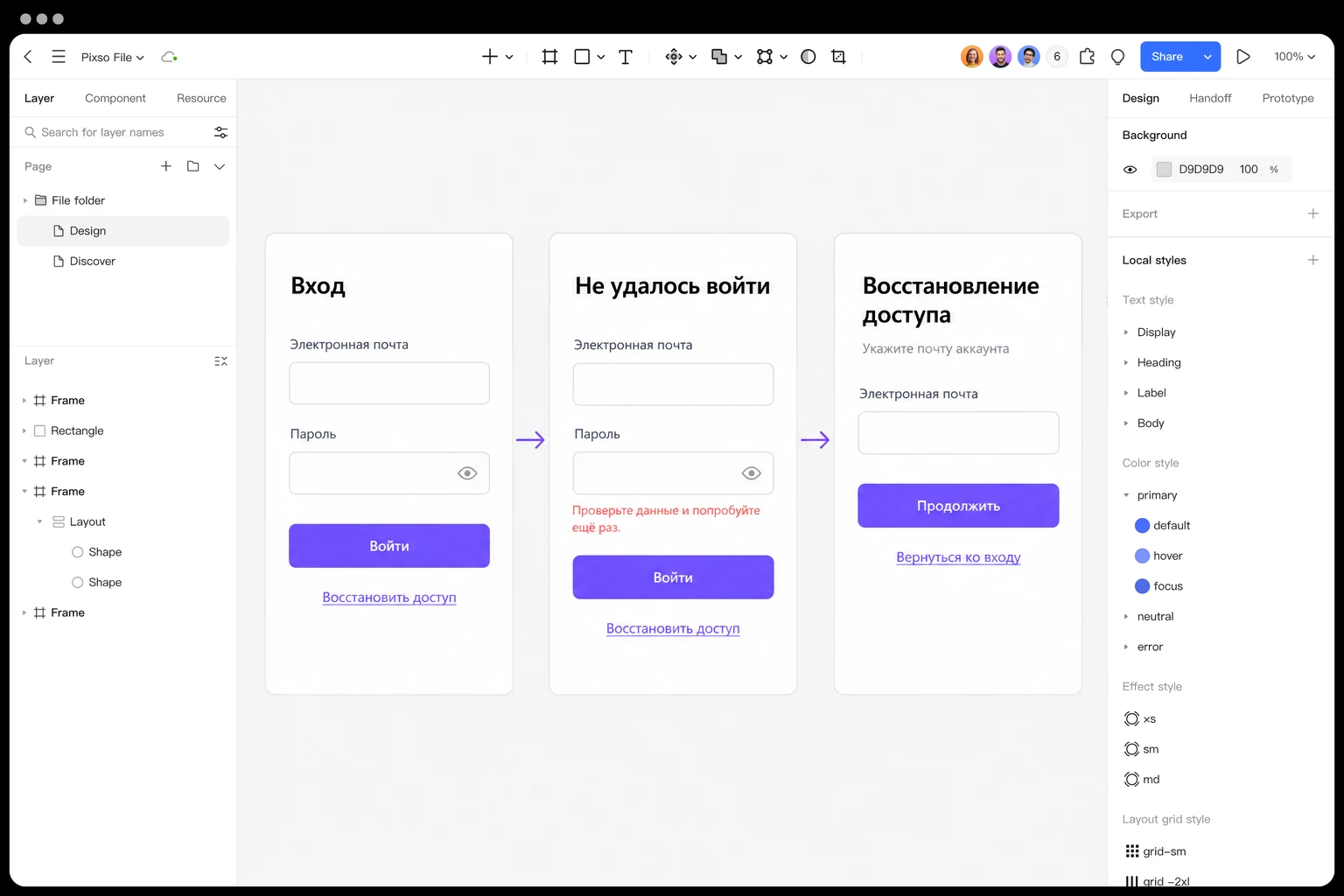
Task: Collapse the Page list chevron
Action: click(x=220, y=166)
